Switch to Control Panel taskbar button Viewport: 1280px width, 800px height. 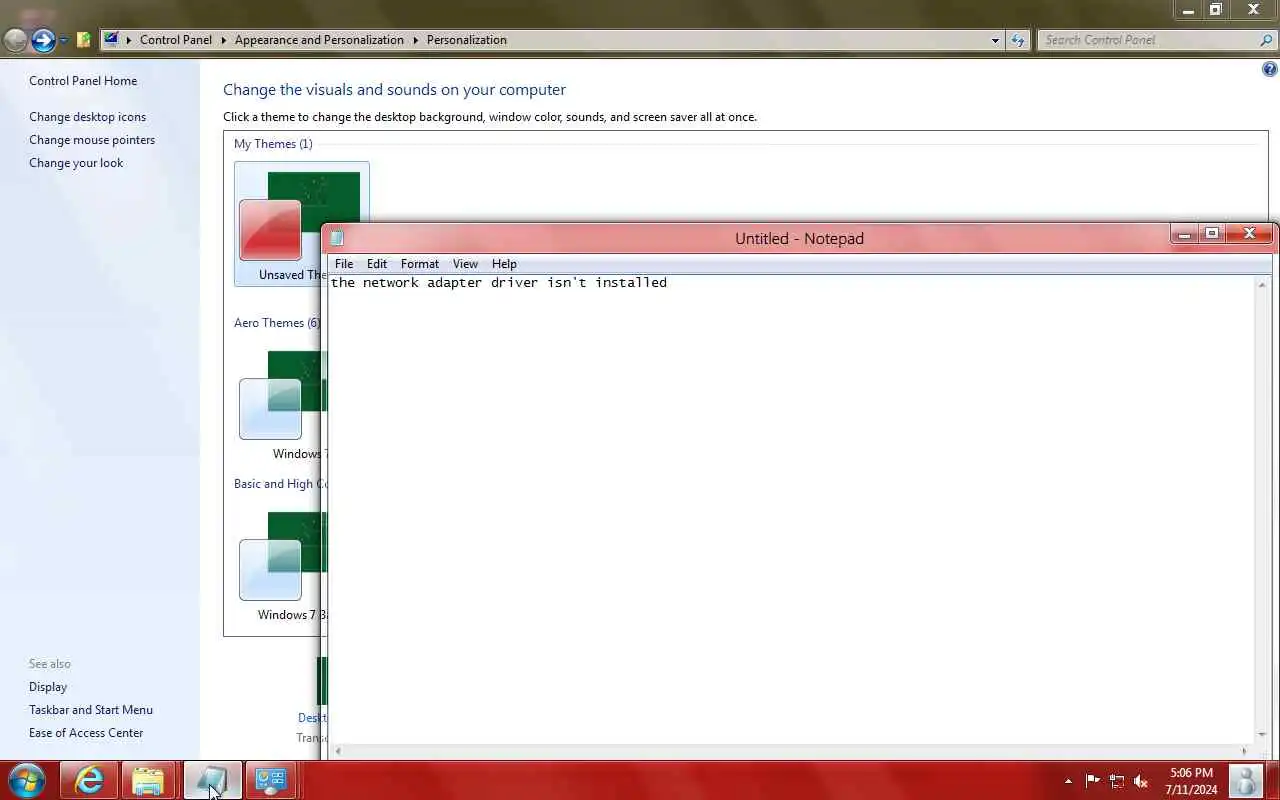(x=271, y=780)
